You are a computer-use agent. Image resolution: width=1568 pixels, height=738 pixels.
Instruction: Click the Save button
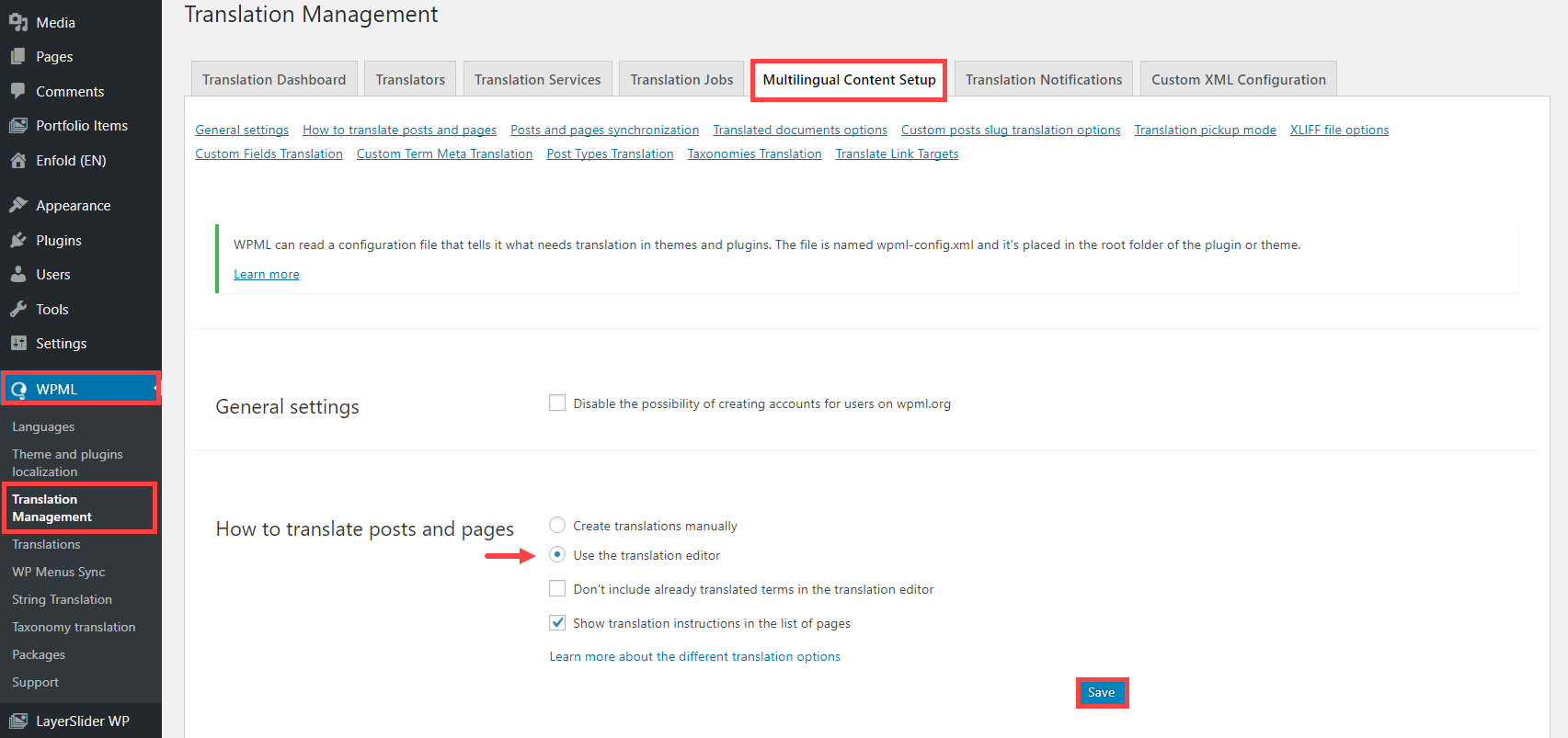click(1102, 692)
